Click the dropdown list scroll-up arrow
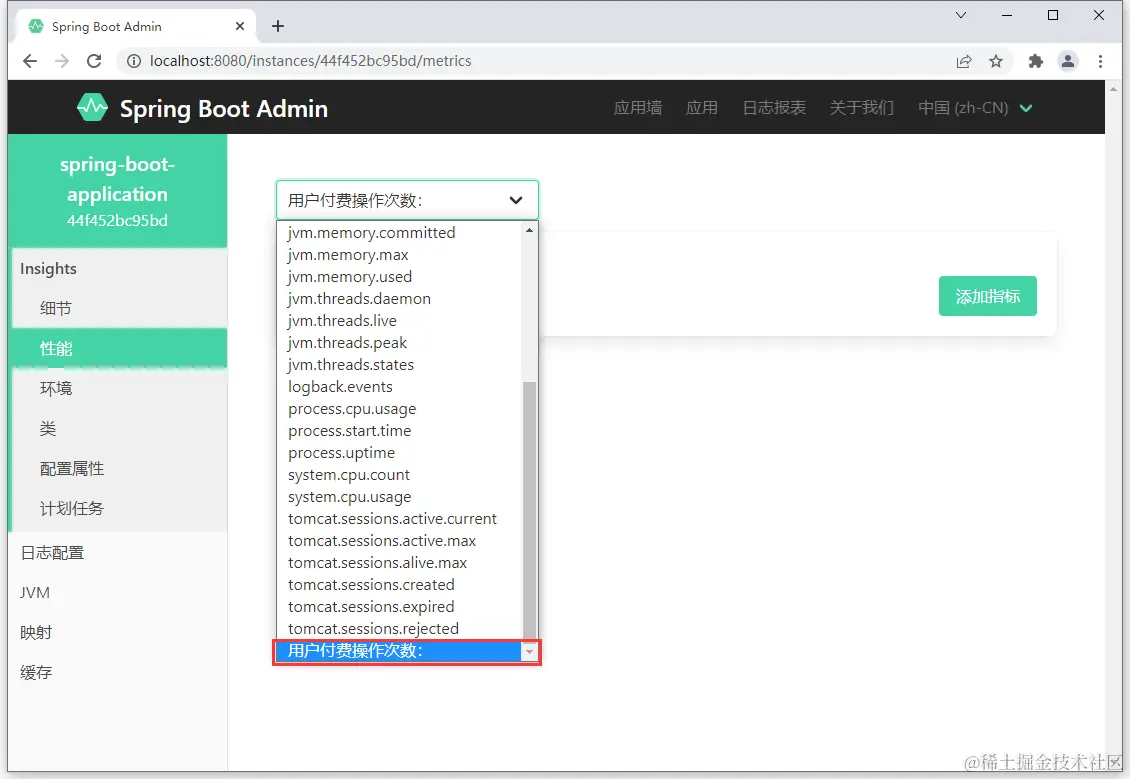Screen dimensions: 1130x779 [x=530, y=231]
